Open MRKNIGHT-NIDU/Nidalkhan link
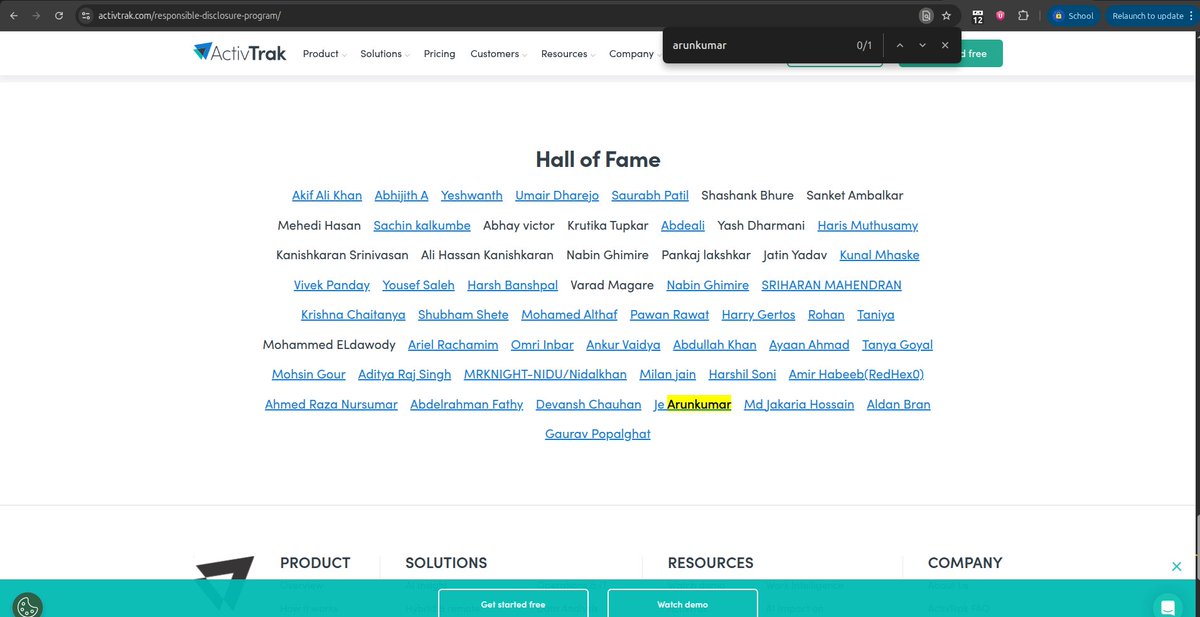 point(545,375)
